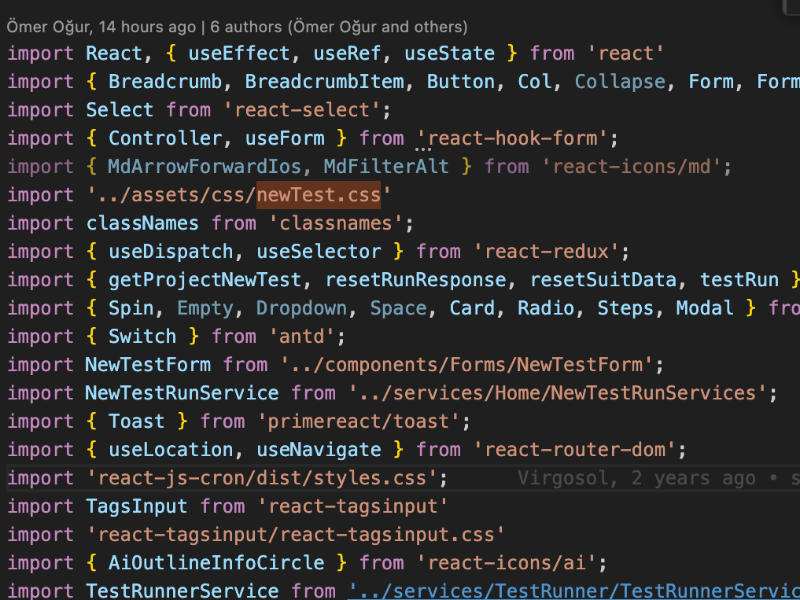This screenshot has height=600, width=800.
Task: Click the 'react-hook-form' module string
Action: 517,138
